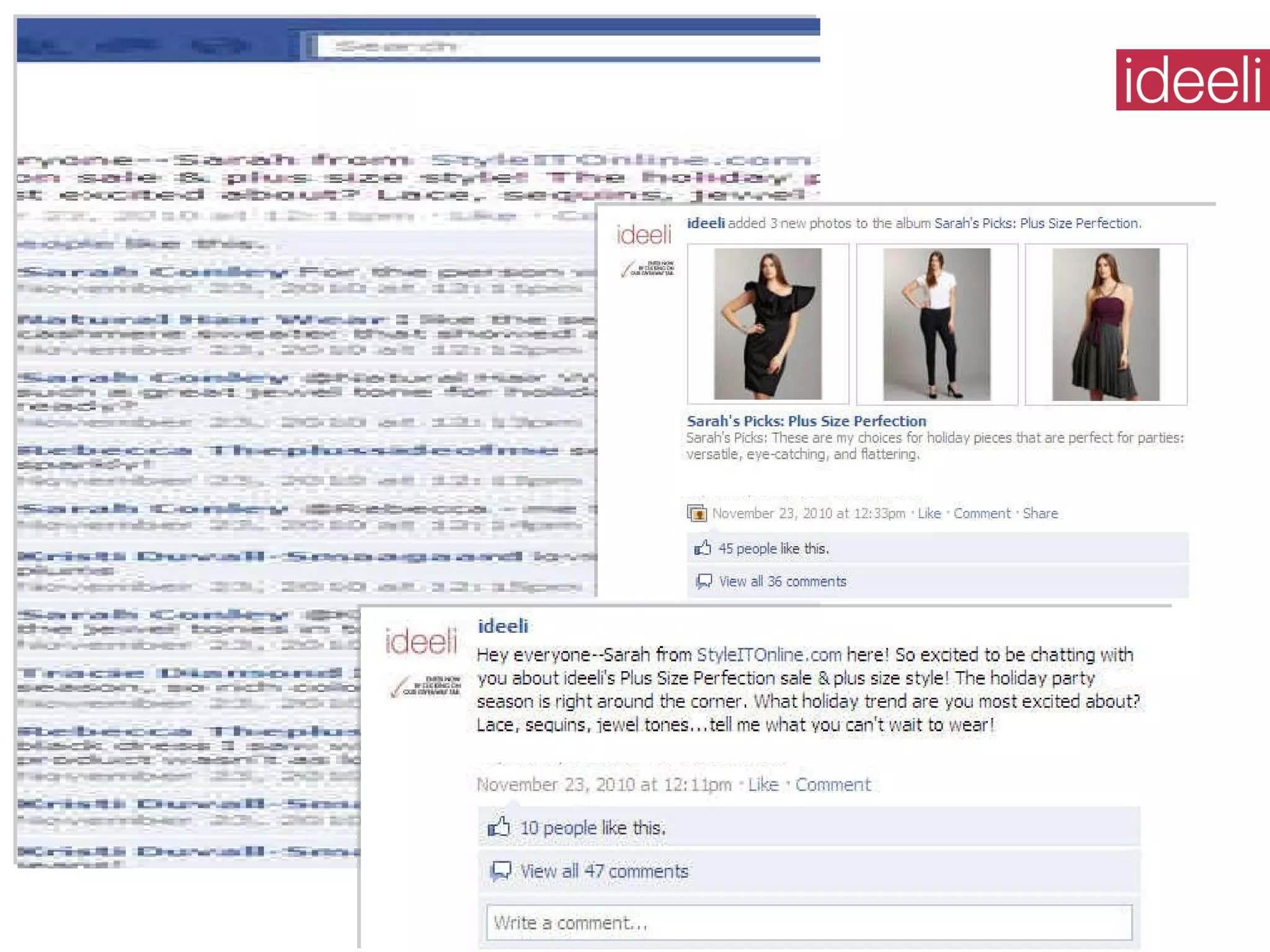Image resolution: width=1270 pixels, height=952 pixels.
Task: Open white top black pants photo thumbnail
Action: point(936,324)
